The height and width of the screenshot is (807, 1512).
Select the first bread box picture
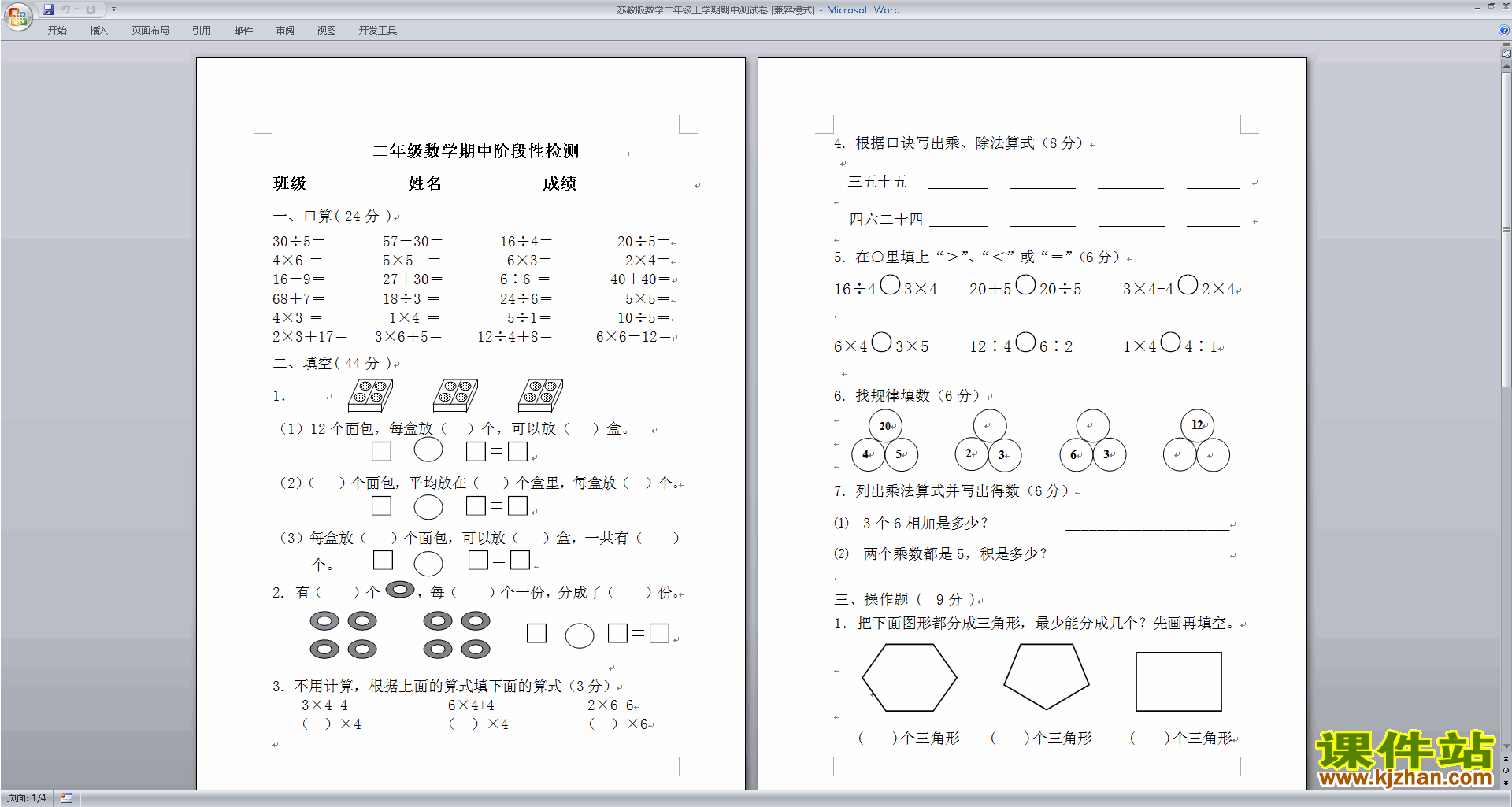tap(370, 395)
